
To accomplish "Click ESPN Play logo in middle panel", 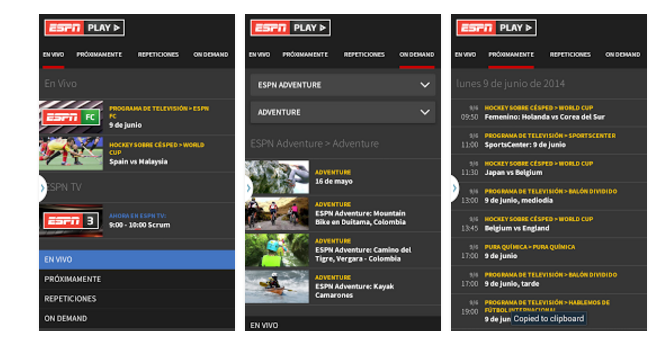I will point(290,28).
